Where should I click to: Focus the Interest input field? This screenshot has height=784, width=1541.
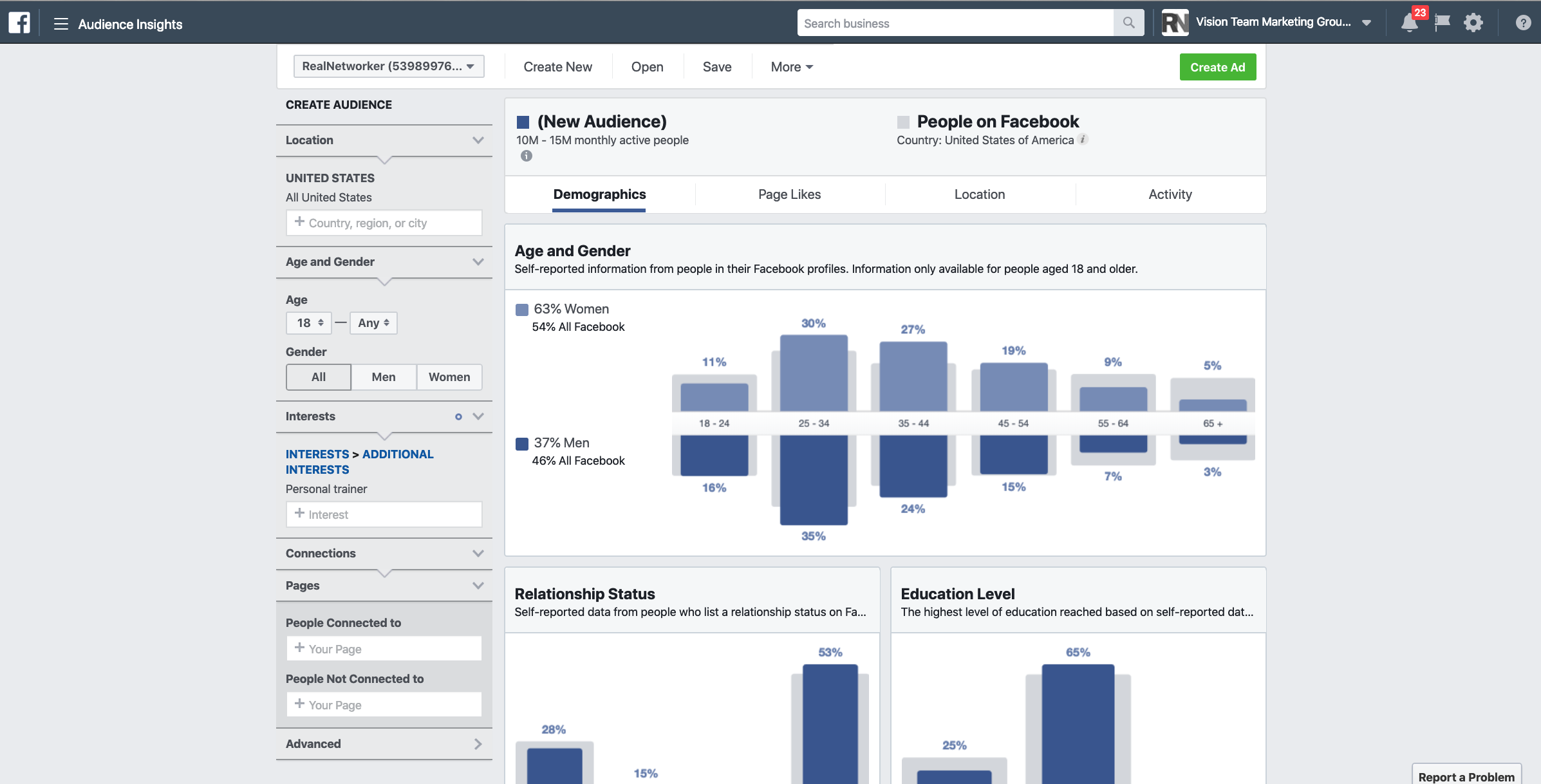384,514
